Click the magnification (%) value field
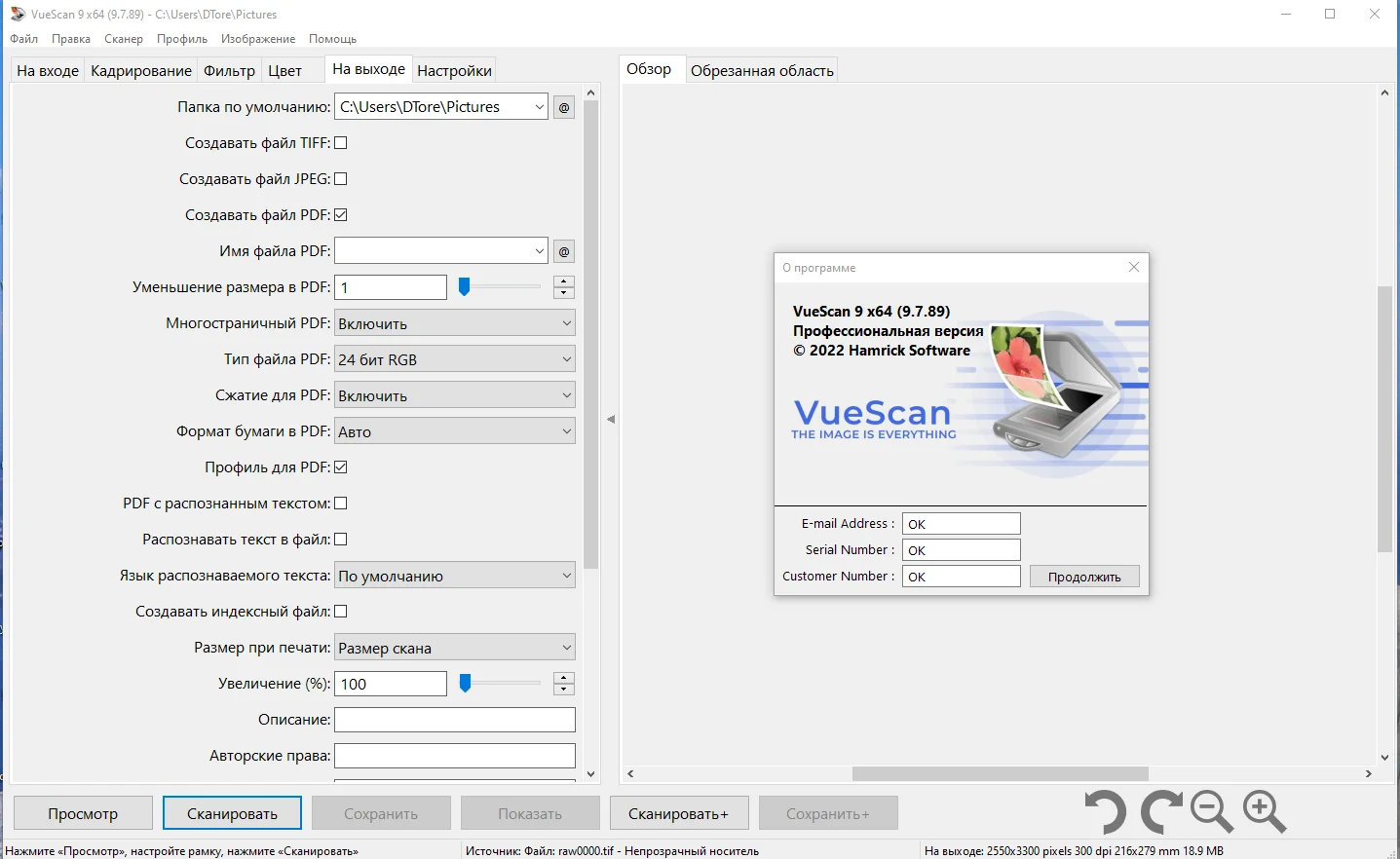 pyautogui.click(x=391, y=684)
